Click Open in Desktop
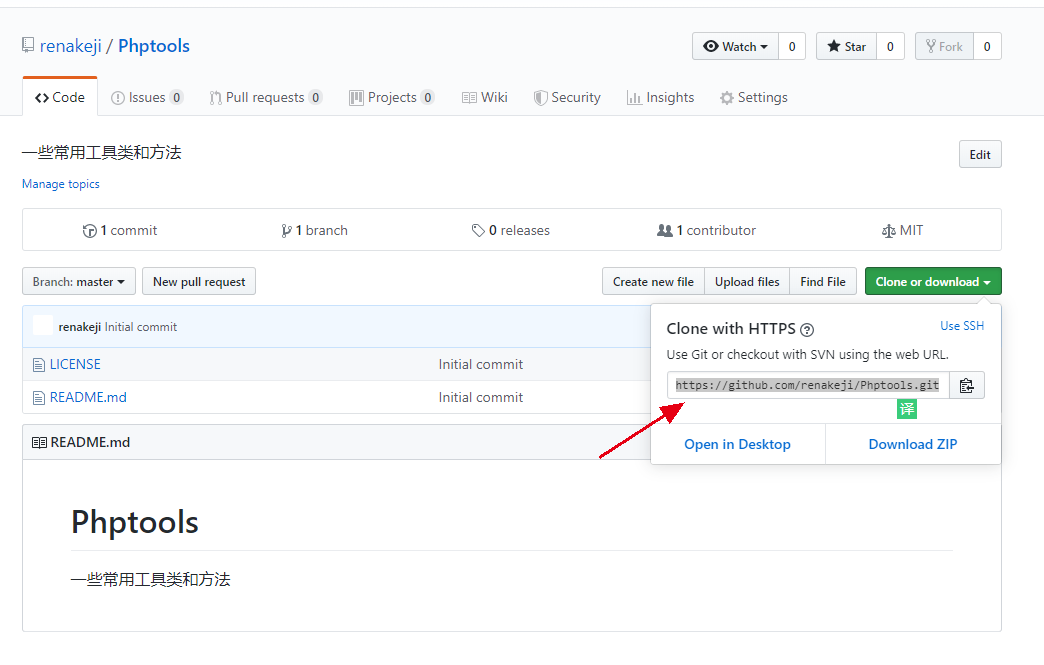This screenshot has height=665, width=1044. [738, 444]
